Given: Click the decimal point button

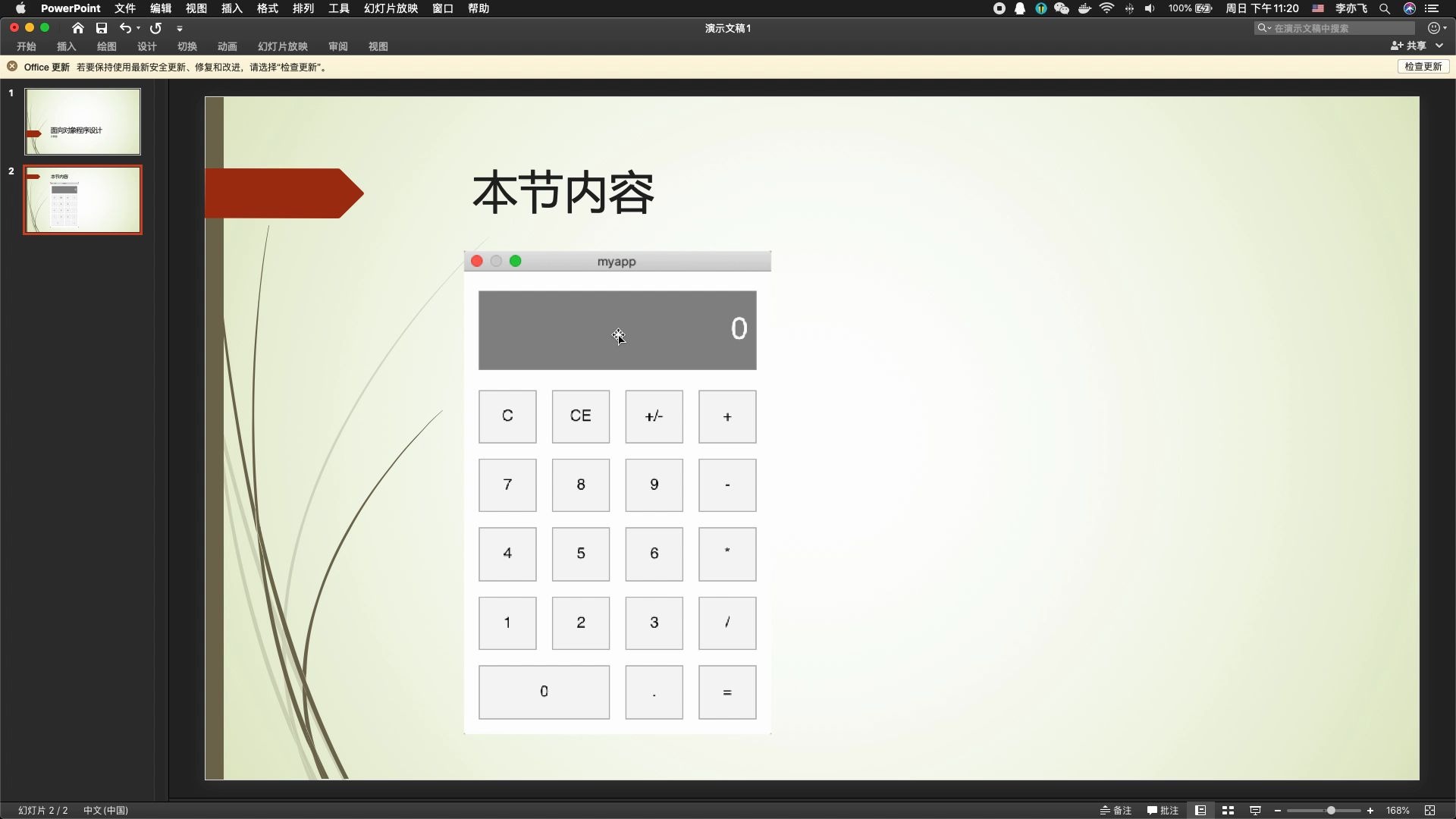Looking at the screenshot, I should [x=654, y=691].
